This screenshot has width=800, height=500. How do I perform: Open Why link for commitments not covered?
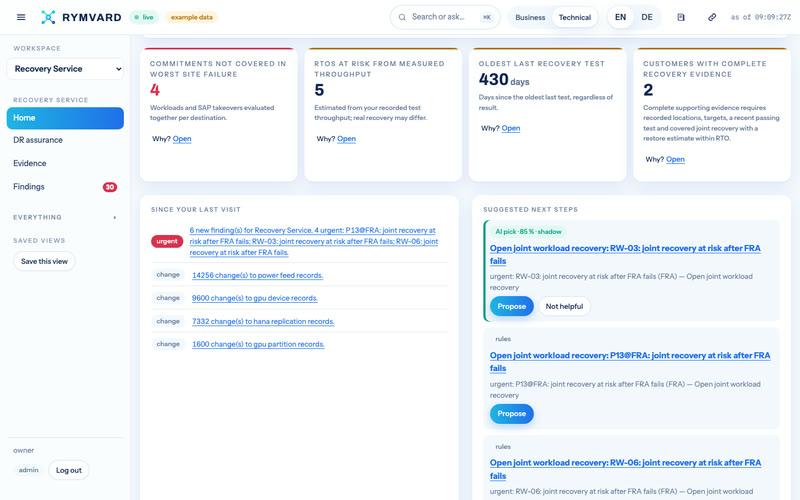[182, 139]
